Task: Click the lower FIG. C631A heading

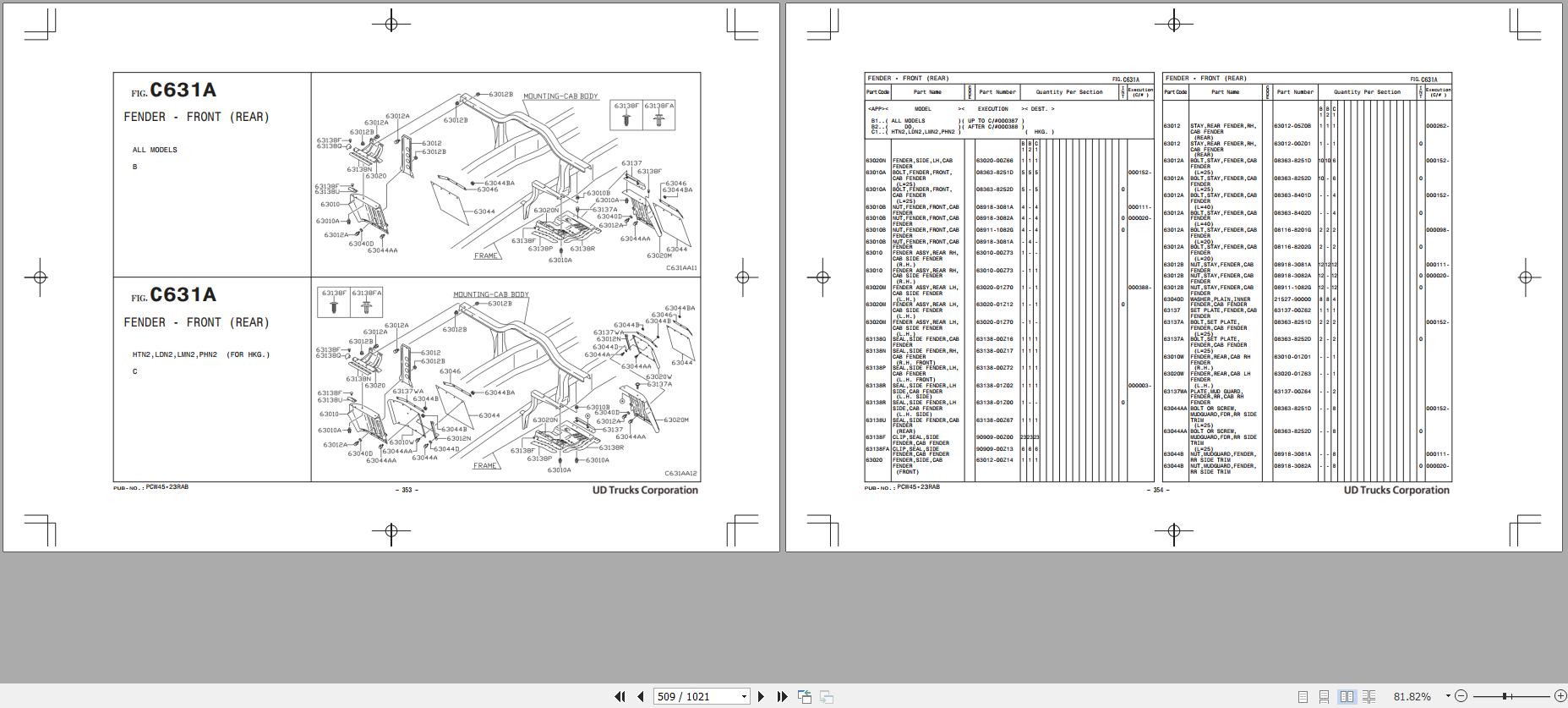Action: coord(174,295)
